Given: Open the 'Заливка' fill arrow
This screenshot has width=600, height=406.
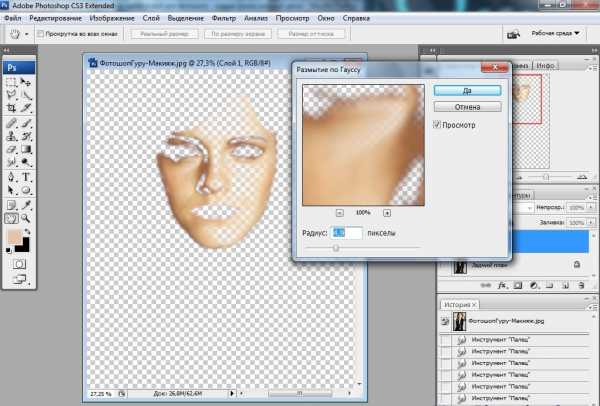Looking at the screenshot, I should point(591,222).
